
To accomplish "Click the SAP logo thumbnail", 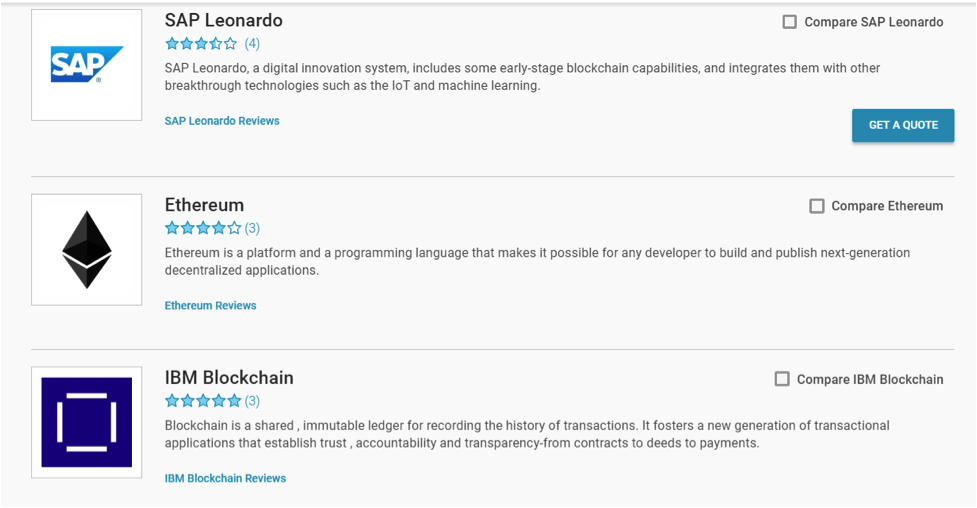I will pyautogui.click(x=87, y=65).
